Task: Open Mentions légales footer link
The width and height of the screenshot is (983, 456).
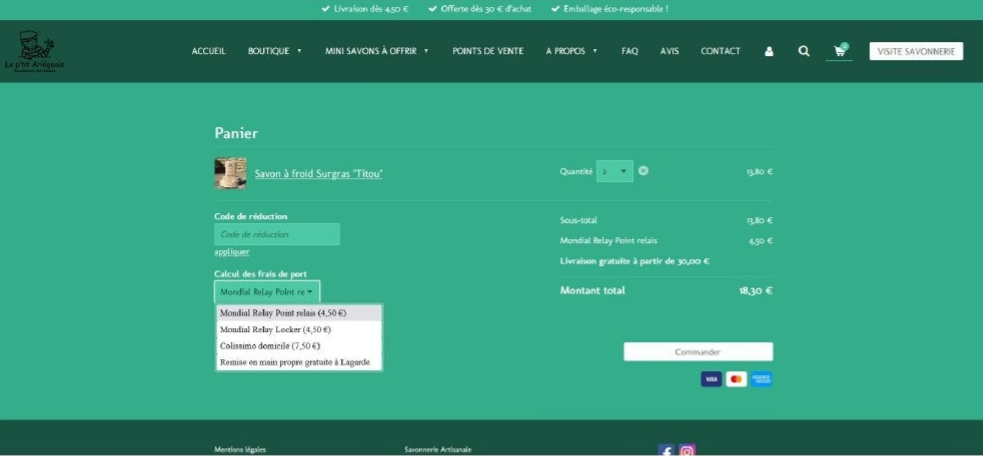Action: pyautogui.click(x=240, y=450)
